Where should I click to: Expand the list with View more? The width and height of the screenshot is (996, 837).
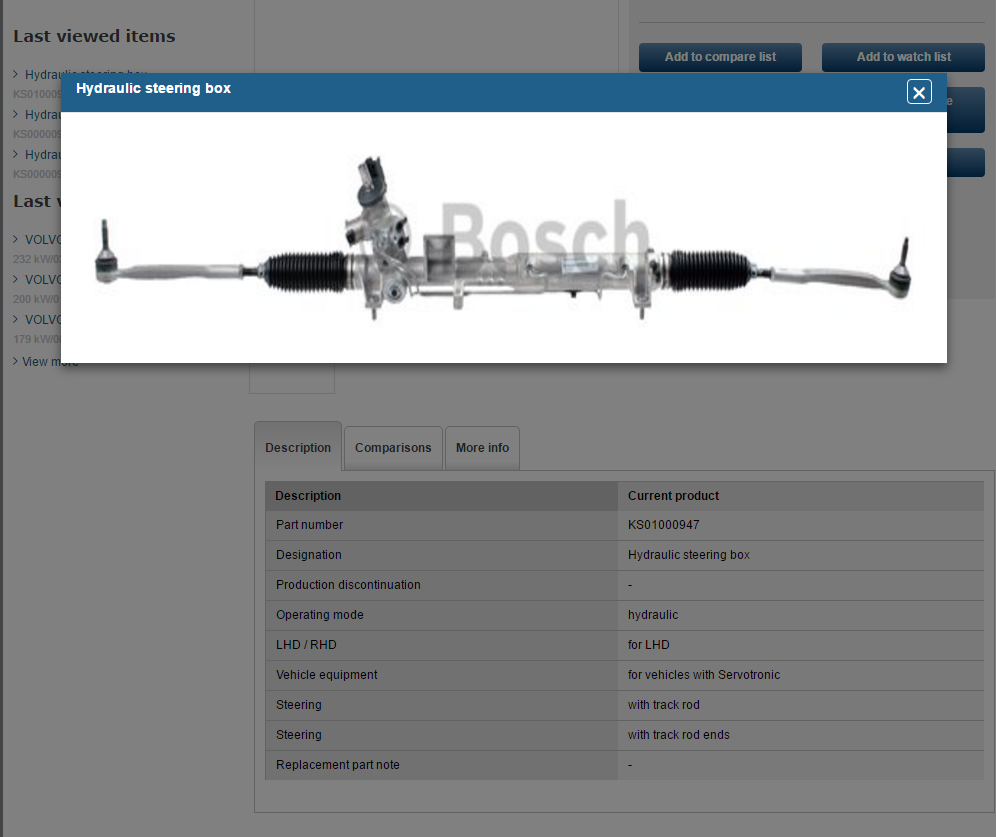[x=49, y=362]
